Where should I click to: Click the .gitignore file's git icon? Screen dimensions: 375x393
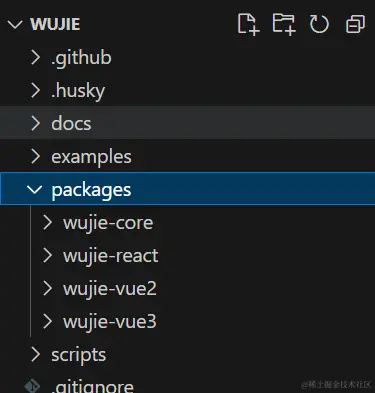coord(32,386)
